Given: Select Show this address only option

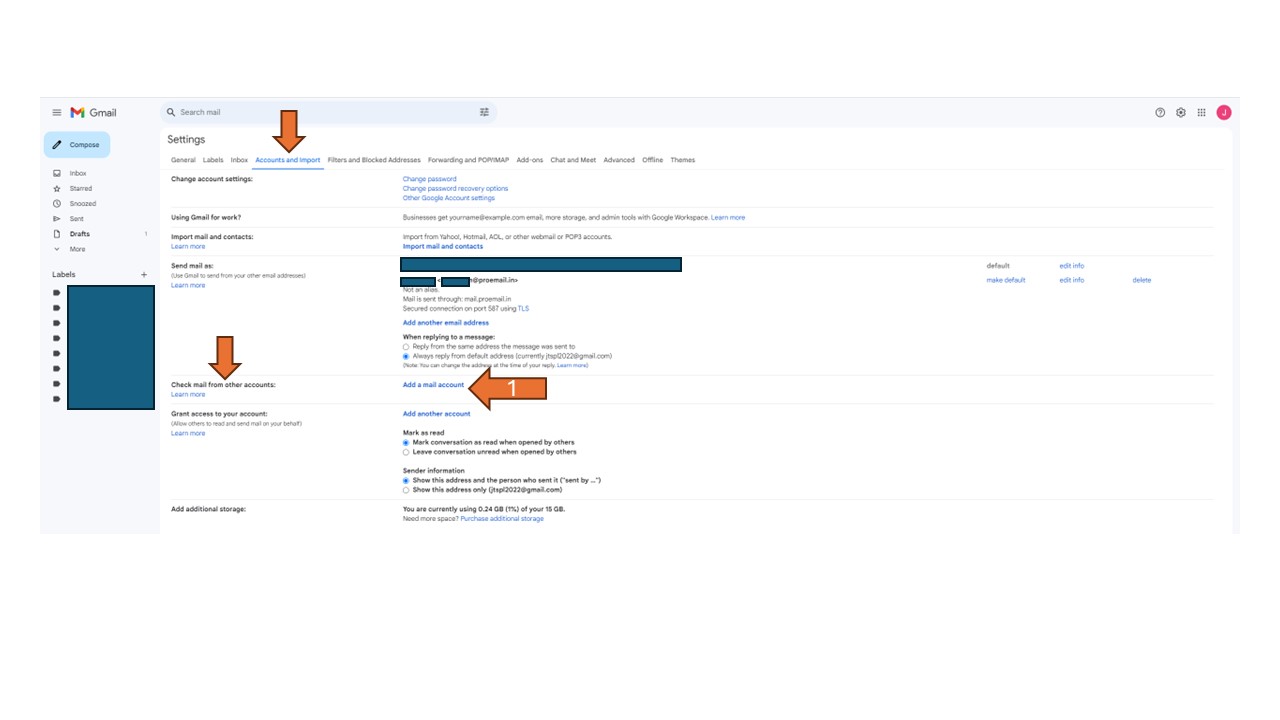Looking at the screenshot, I should click(x=406, y=490).
